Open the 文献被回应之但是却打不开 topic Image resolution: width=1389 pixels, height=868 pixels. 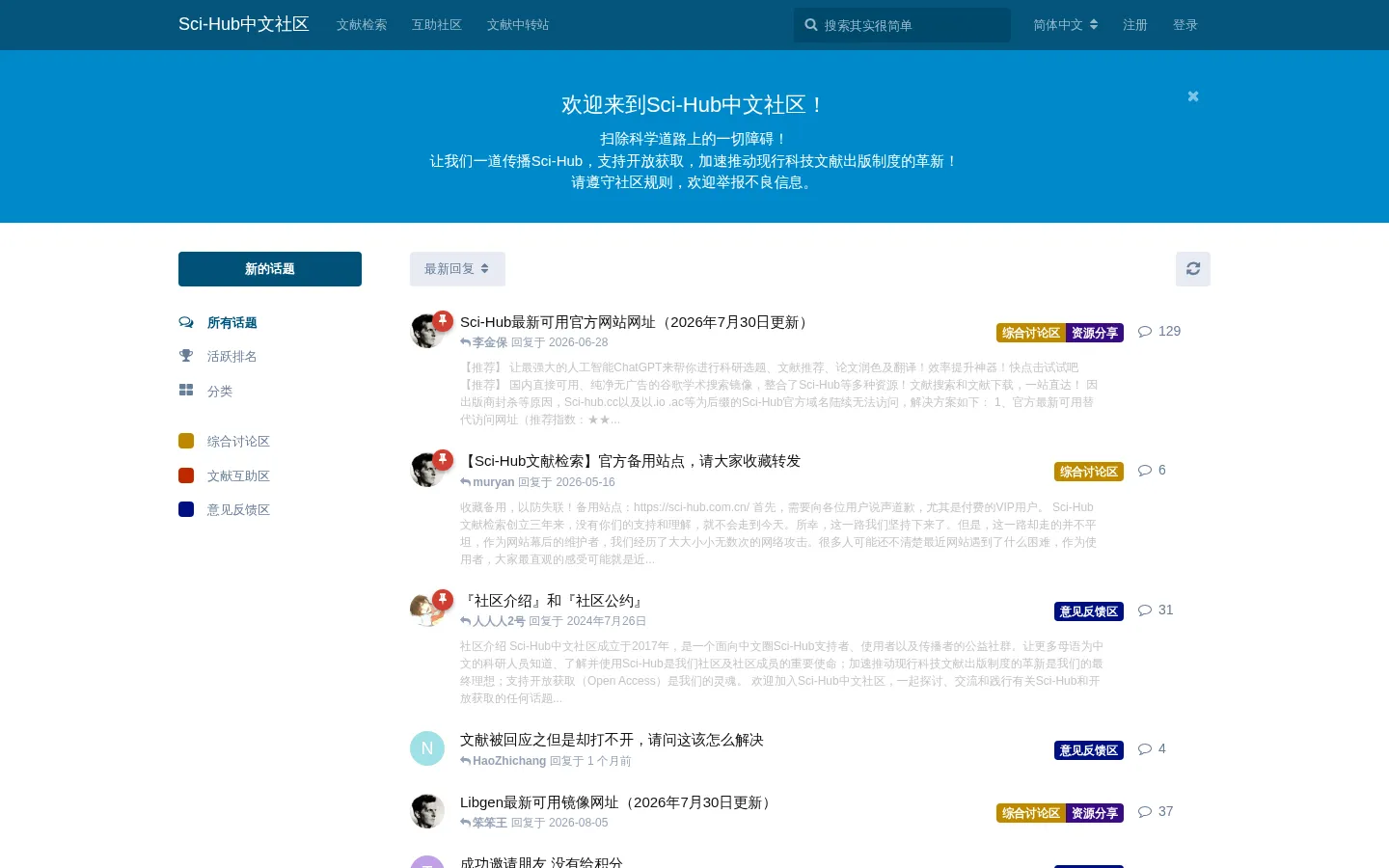(612, 740)
